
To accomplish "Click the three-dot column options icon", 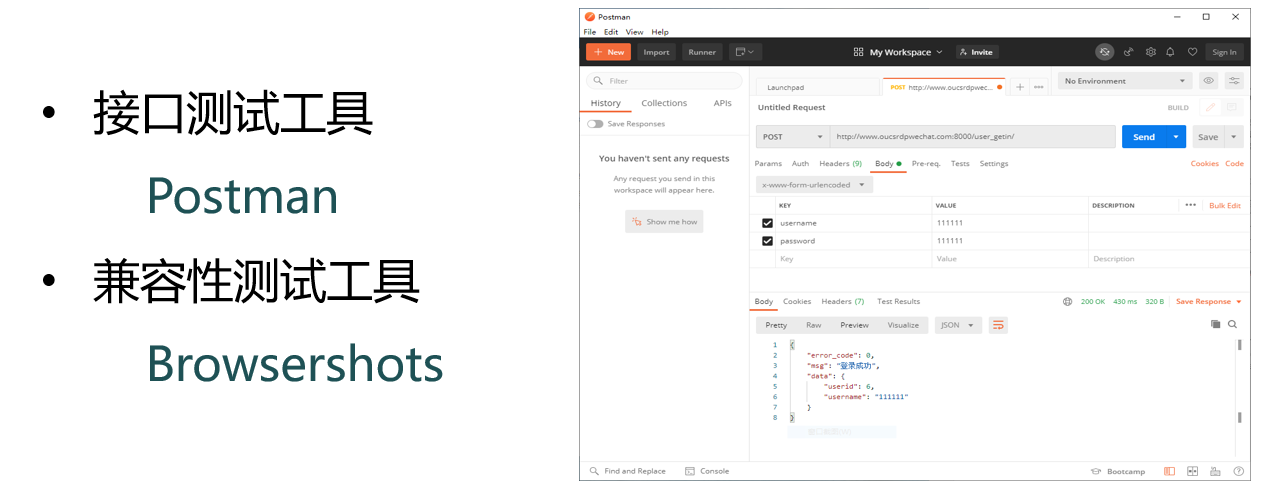I will pos(1190,205).
